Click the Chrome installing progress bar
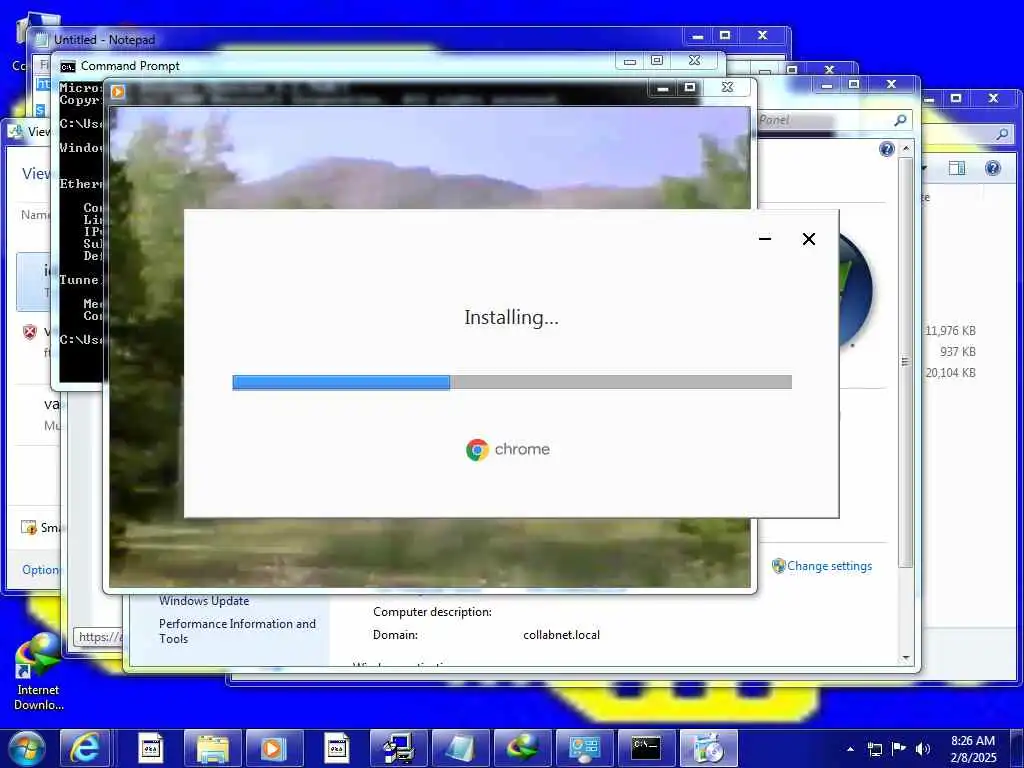The height and width of the screenshot is (768, 1024). [512, 382]
